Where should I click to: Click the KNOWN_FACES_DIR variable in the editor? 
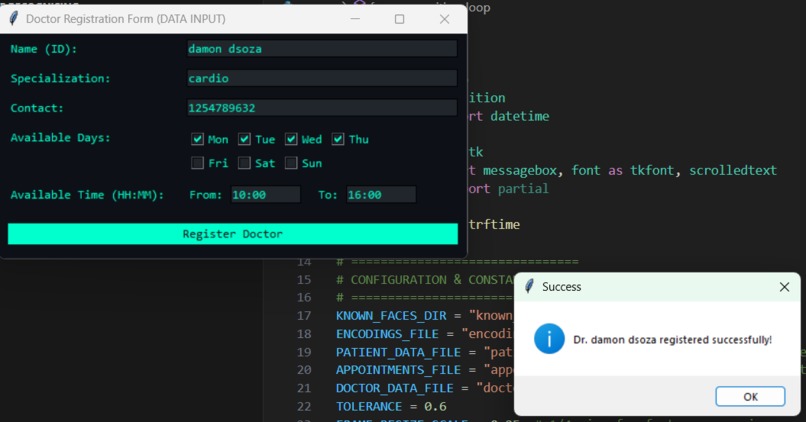[x=391, y=316]
